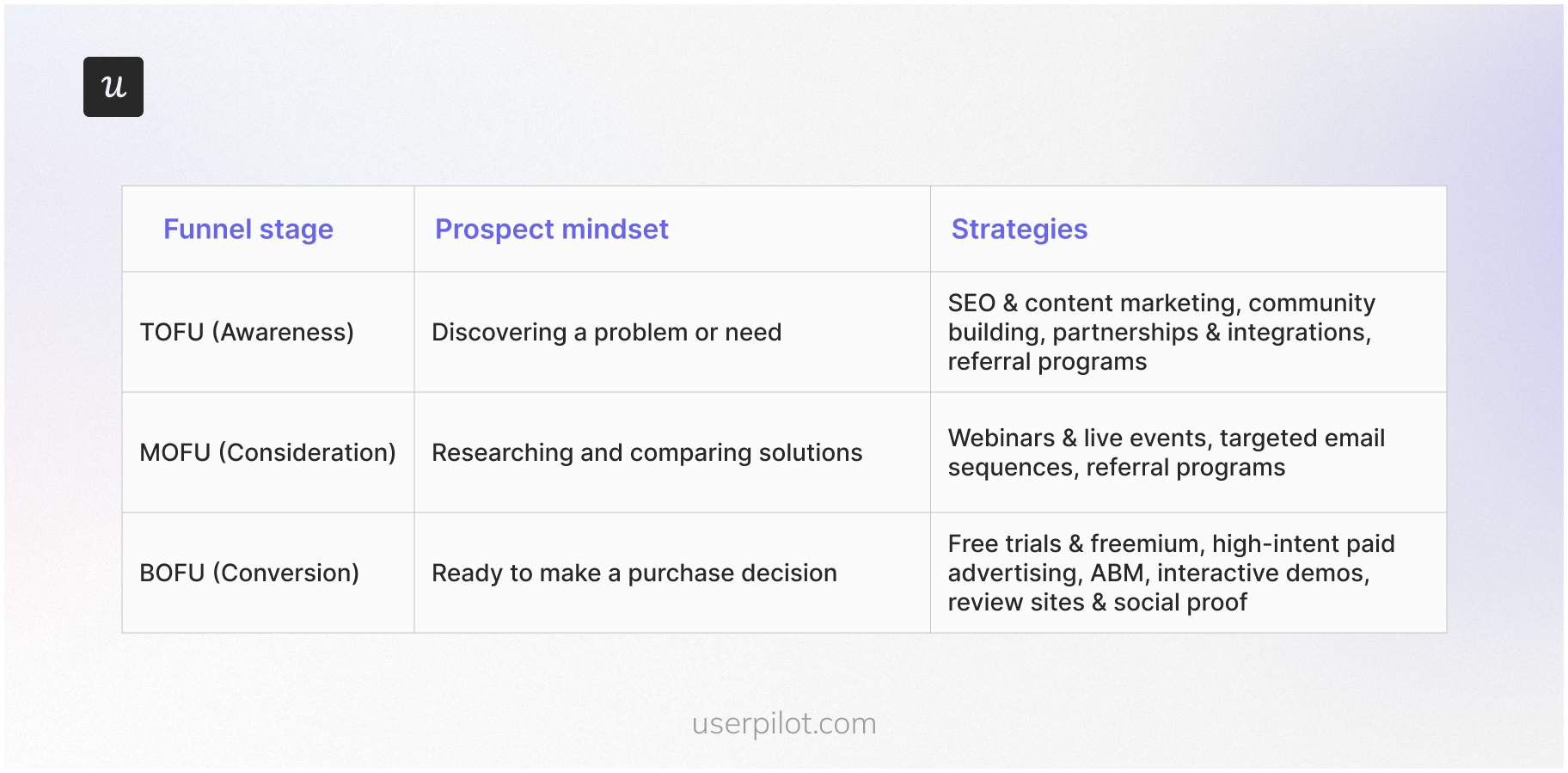Click the 'ABM' text in BOFU strategies

tap(1117, 574)
